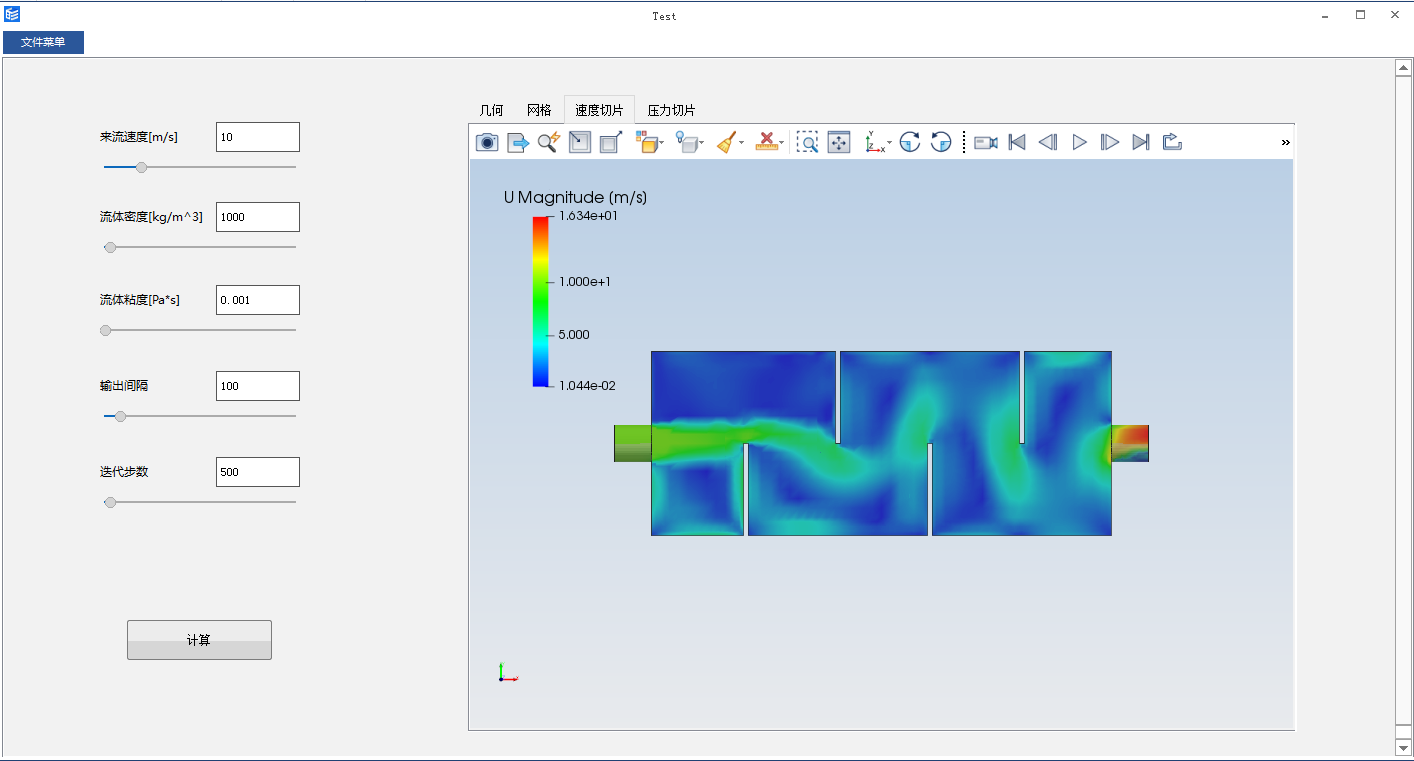Screen dimensions: 1414x761
Task: Click the 输出间隔 input field
Action: click(258, 386)
